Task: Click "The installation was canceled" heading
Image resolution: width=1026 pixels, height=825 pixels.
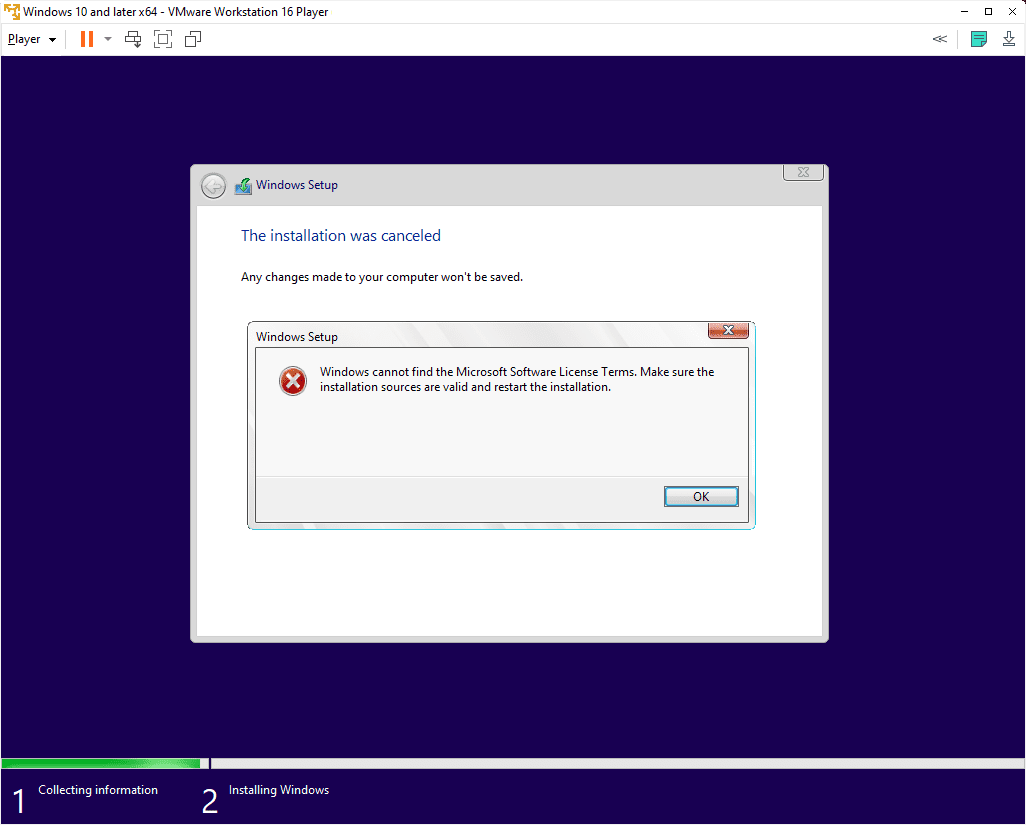Action: [341, 236]
